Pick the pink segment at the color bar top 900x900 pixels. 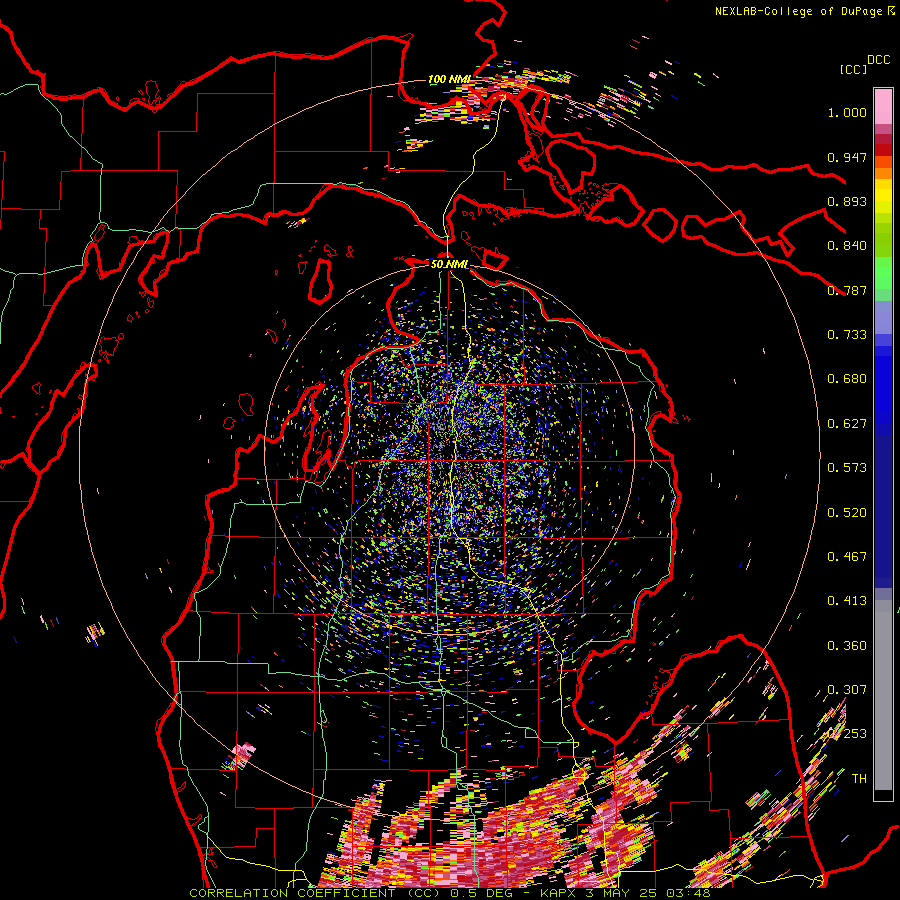coord(883,107)
